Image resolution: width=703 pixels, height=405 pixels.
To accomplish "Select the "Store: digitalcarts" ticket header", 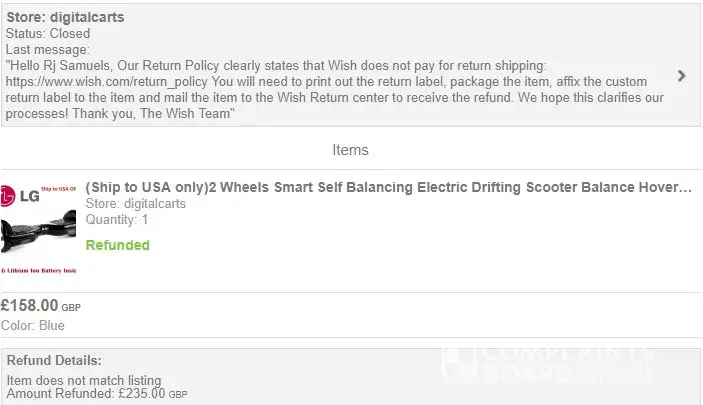I will point(66,18).
